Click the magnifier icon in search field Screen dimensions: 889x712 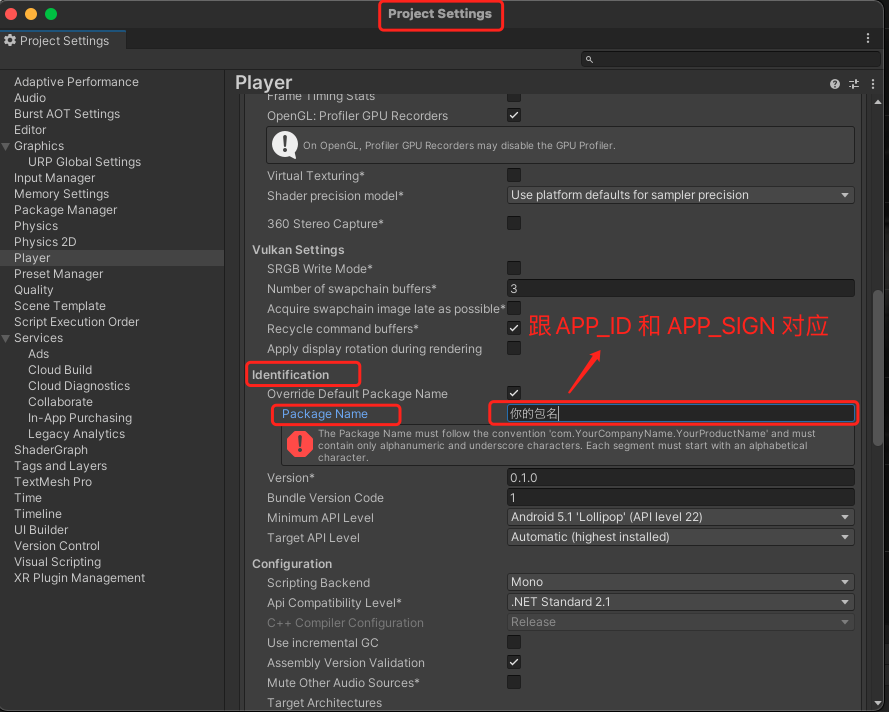pos(590,60)
